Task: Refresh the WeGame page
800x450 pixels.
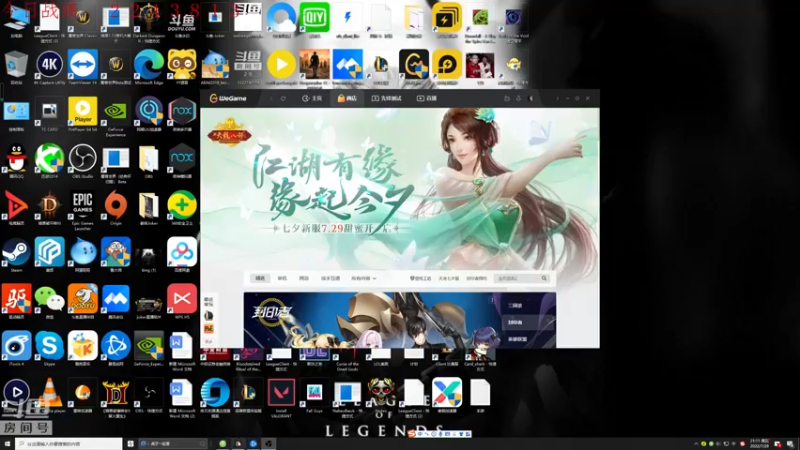Action: click(283, 98)
